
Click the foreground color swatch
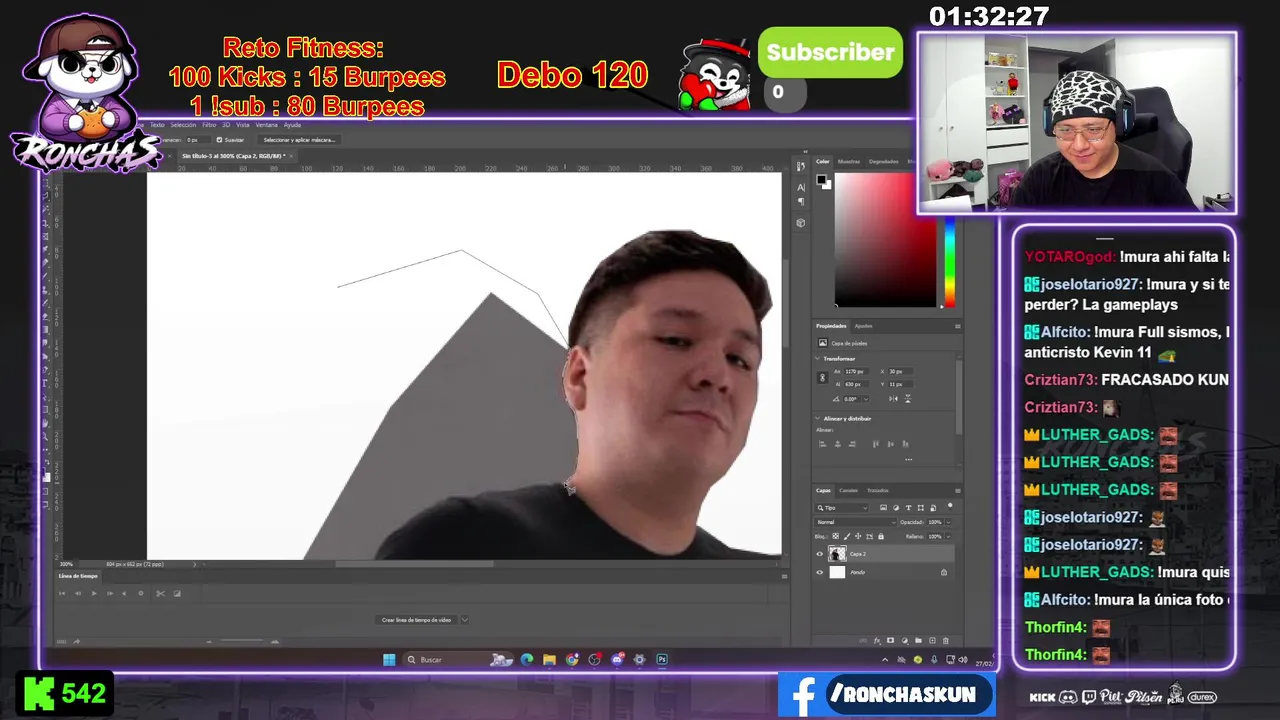[821, 180]
